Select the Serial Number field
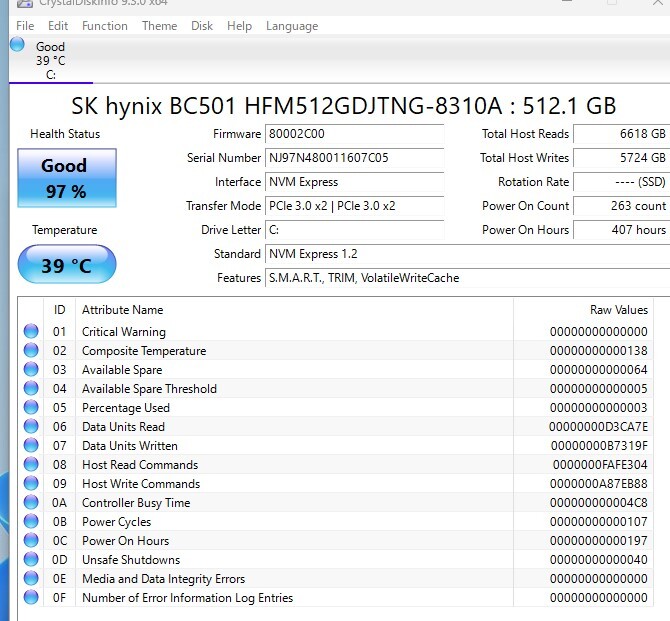670x621 pixels. point(353,158)
